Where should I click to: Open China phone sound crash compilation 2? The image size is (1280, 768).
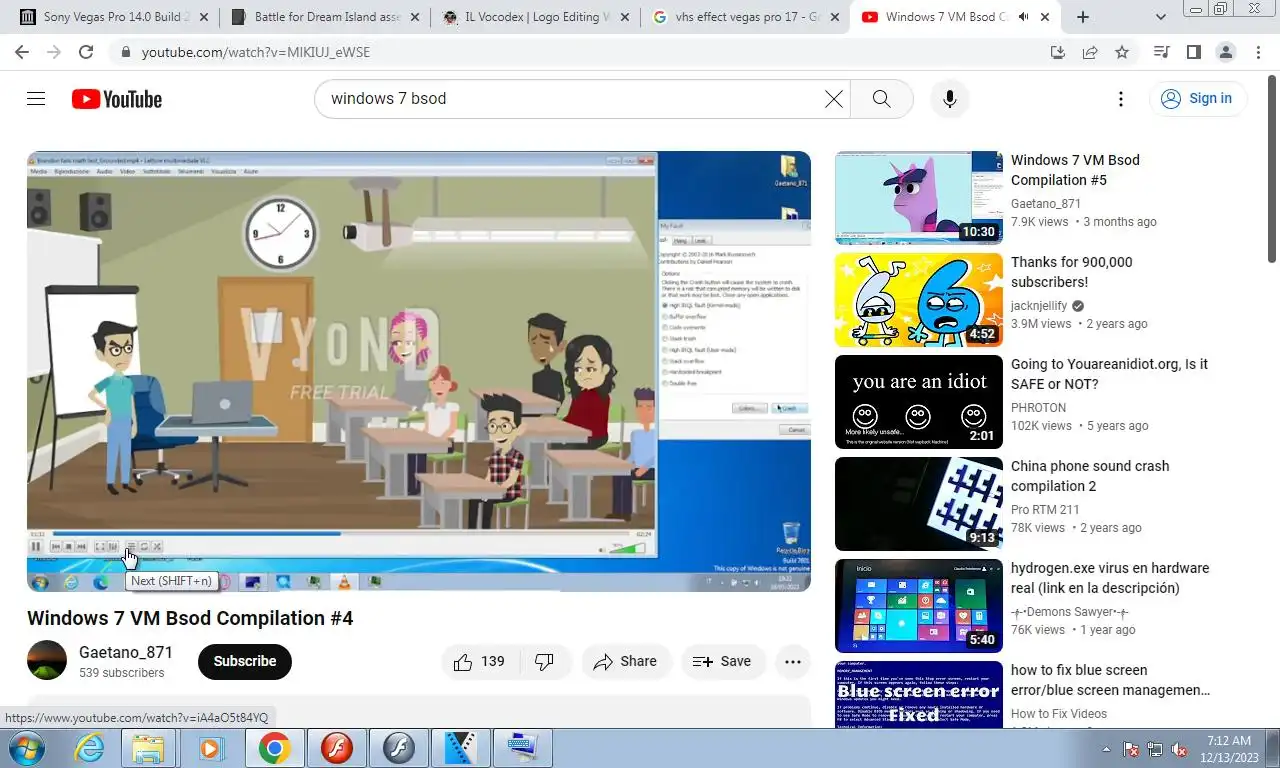[x=1090, y=476]
